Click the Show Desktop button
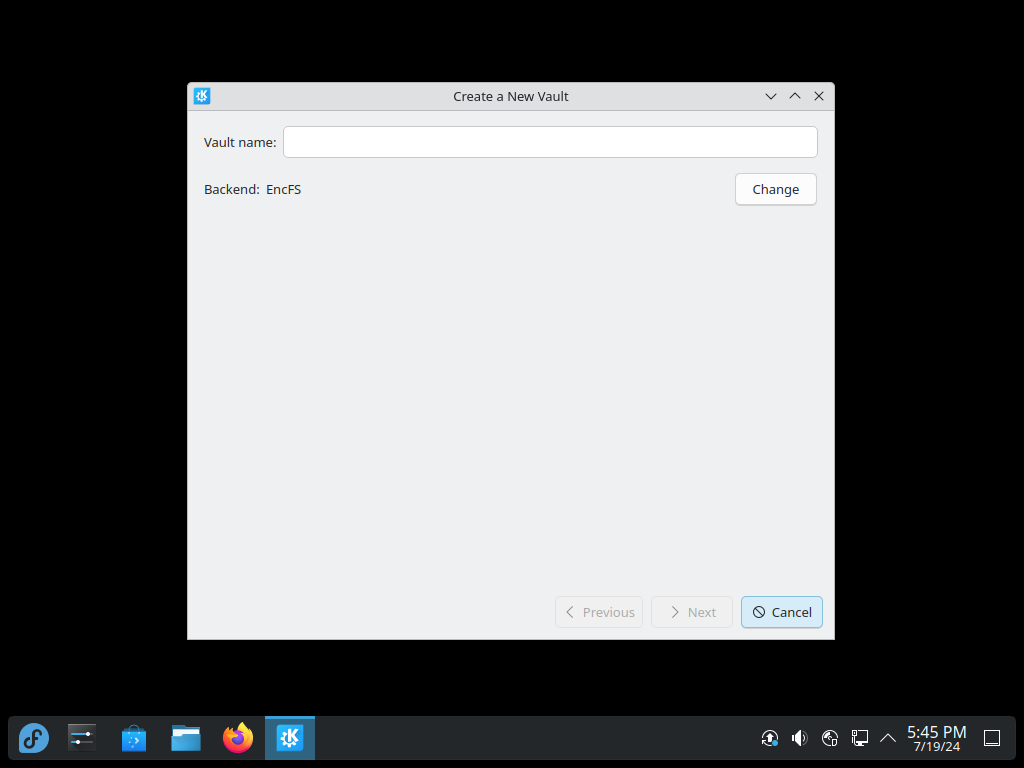This screenshot has height=768, width=1024. [x=992, y=738]
